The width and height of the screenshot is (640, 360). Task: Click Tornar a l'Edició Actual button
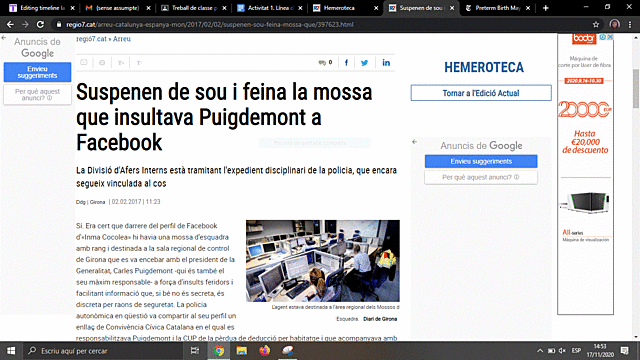[481, 93]
